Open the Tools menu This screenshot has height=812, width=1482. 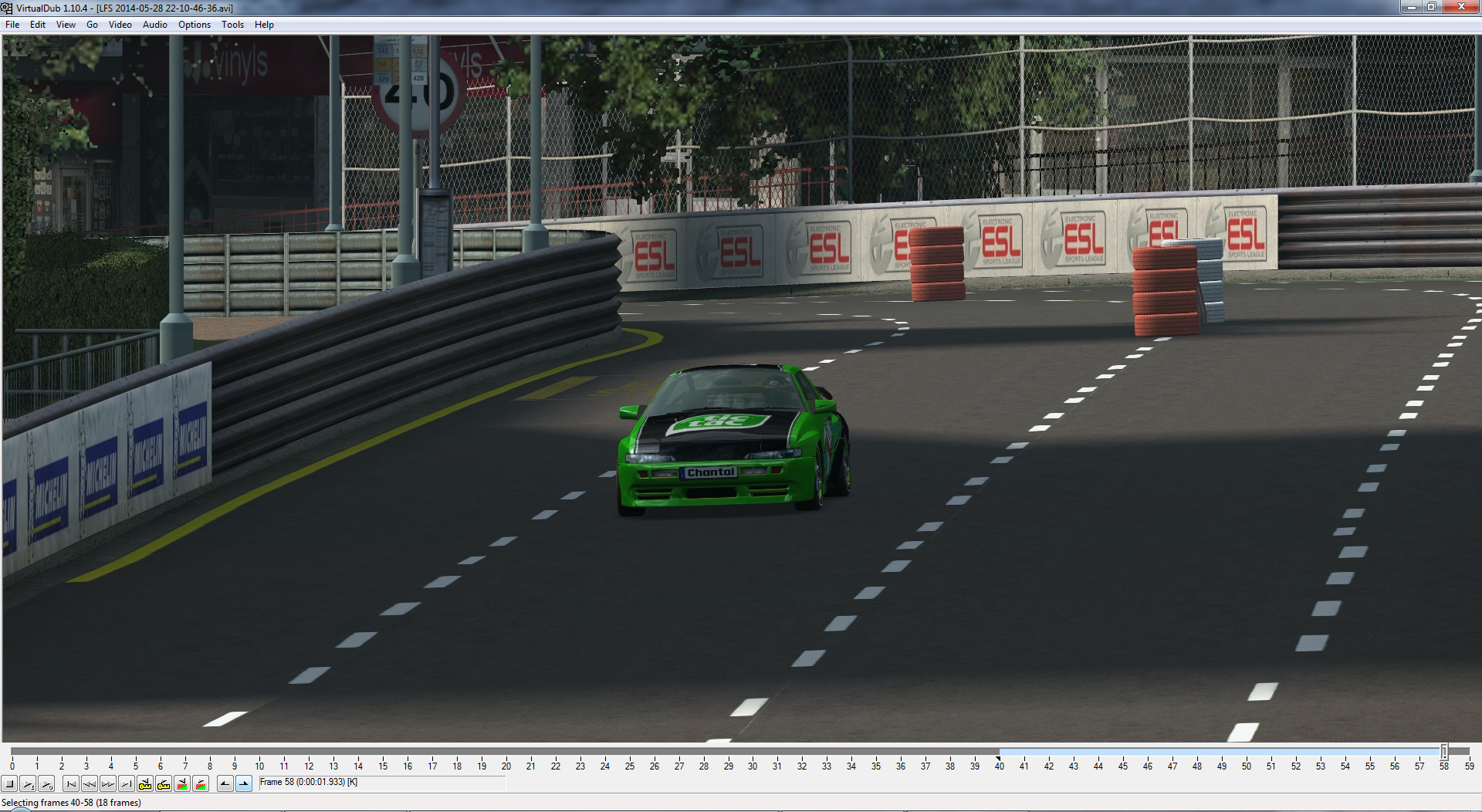click(232, 25)
